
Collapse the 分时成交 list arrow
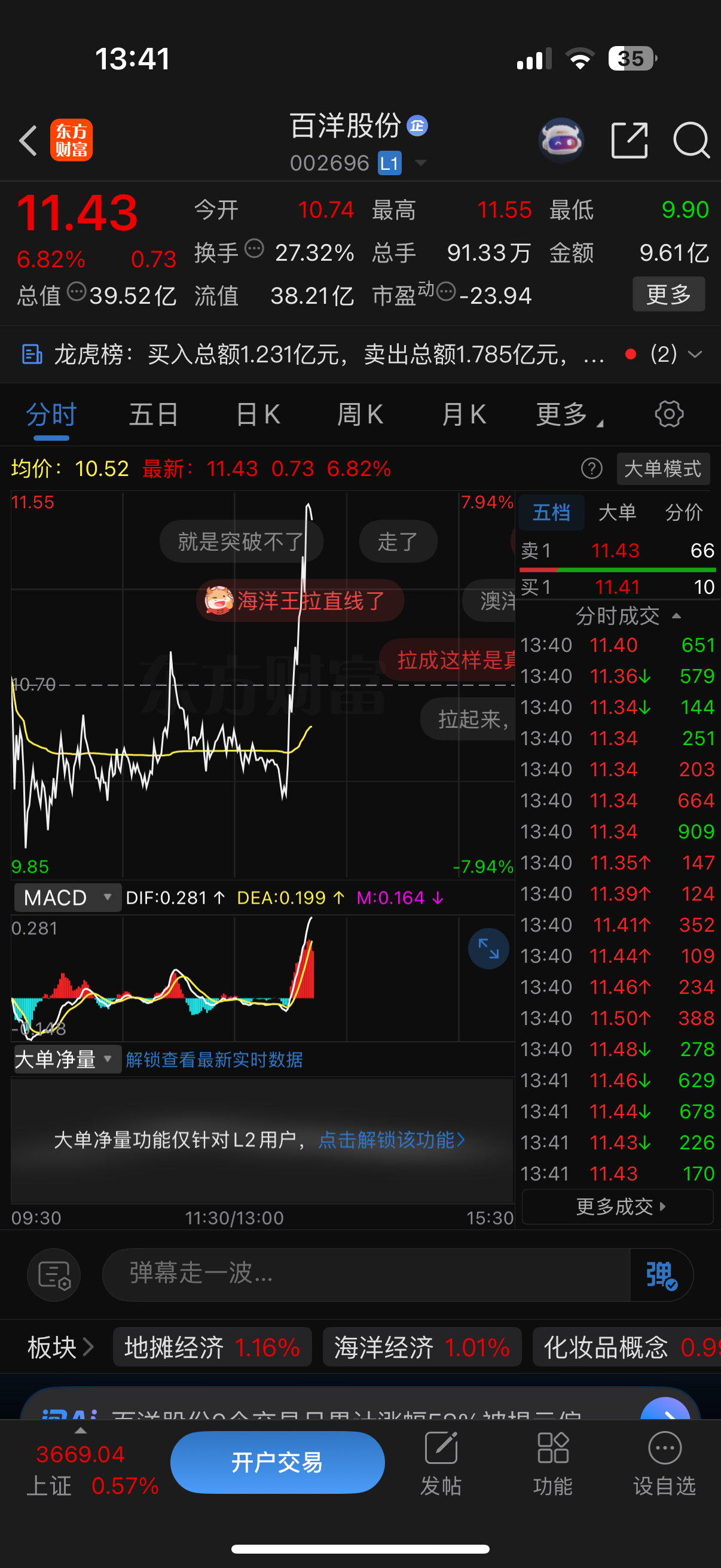676,616
